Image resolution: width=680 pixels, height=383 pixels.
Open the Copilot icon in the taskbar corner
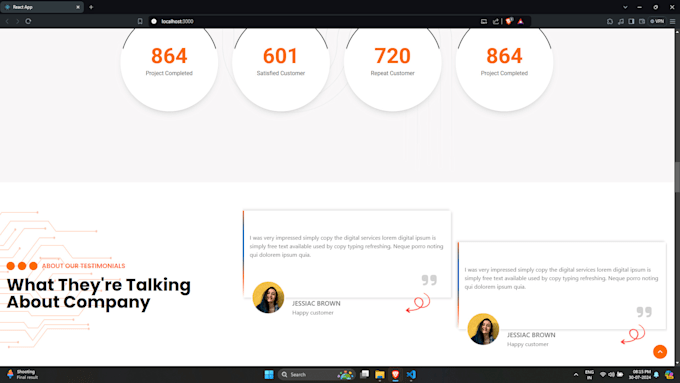[670, 374]
